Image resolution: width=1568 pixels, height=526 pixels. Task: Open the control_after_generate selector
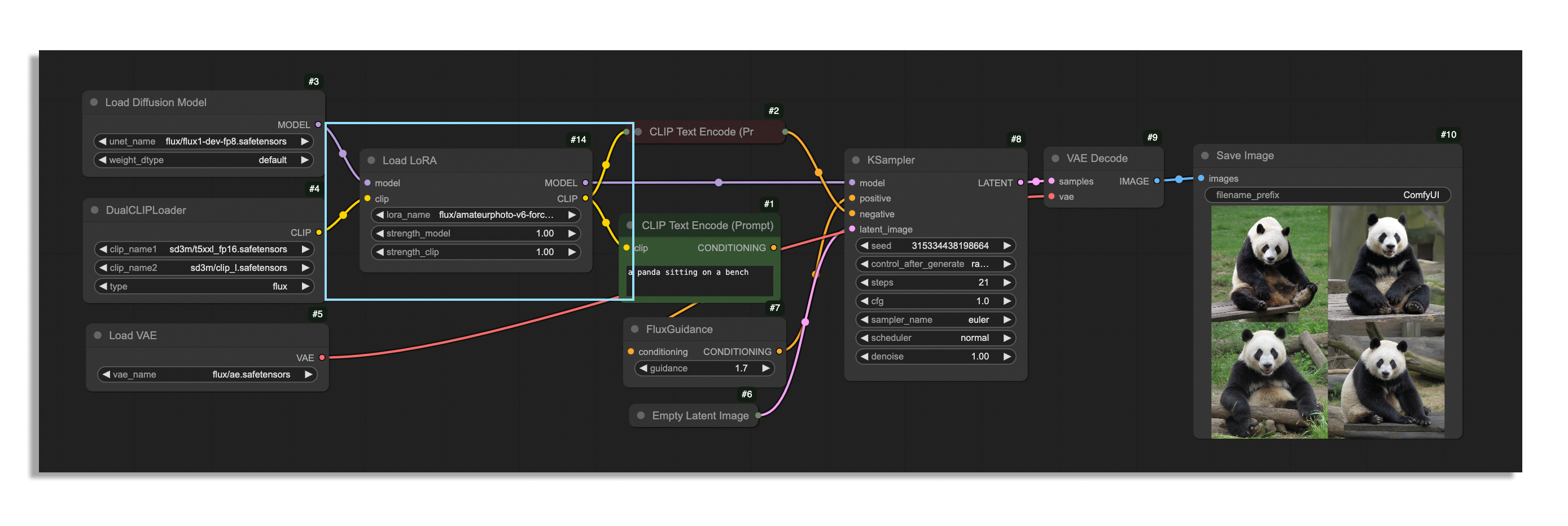936,264
